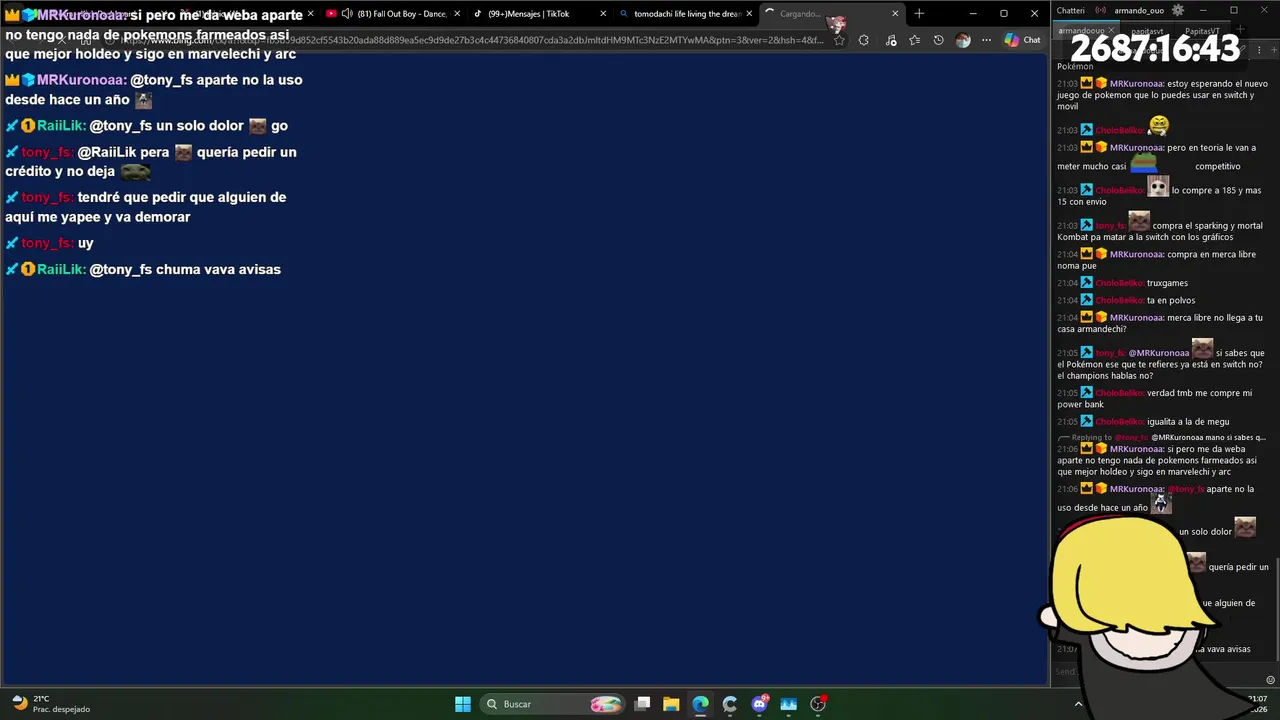Image resolution: width=1280 pixels, height=720 pixels.
Task: Open Microsoft Edge from taskbar
Action: (x=700, y=704)
